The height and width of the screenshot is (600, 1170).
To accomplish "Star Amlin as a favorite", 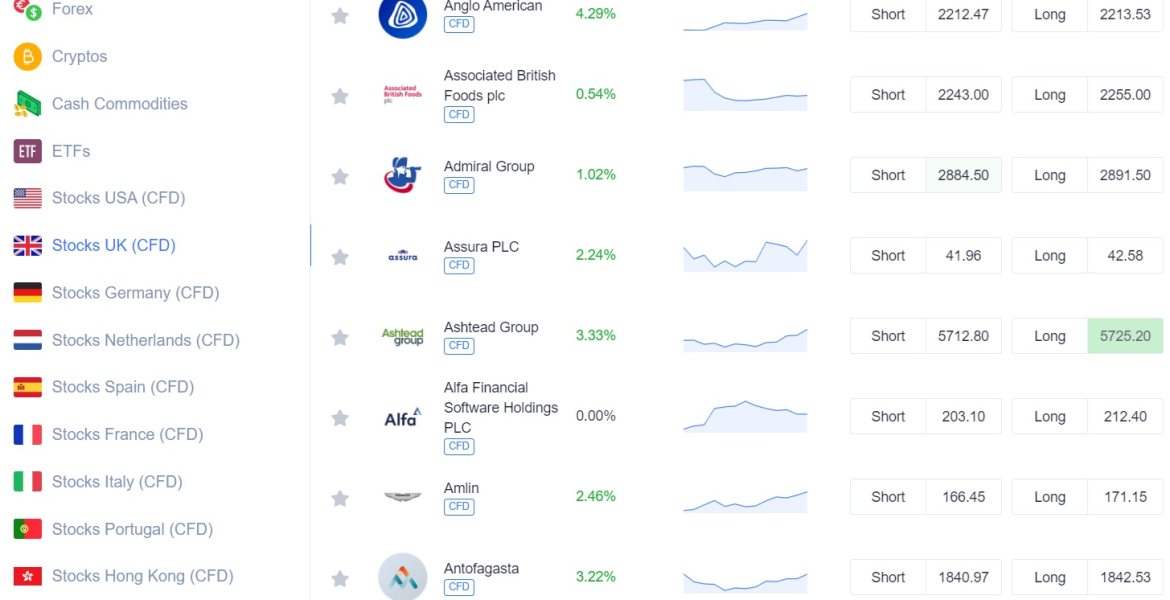I will pyautogui.click(x=340, y=498).
